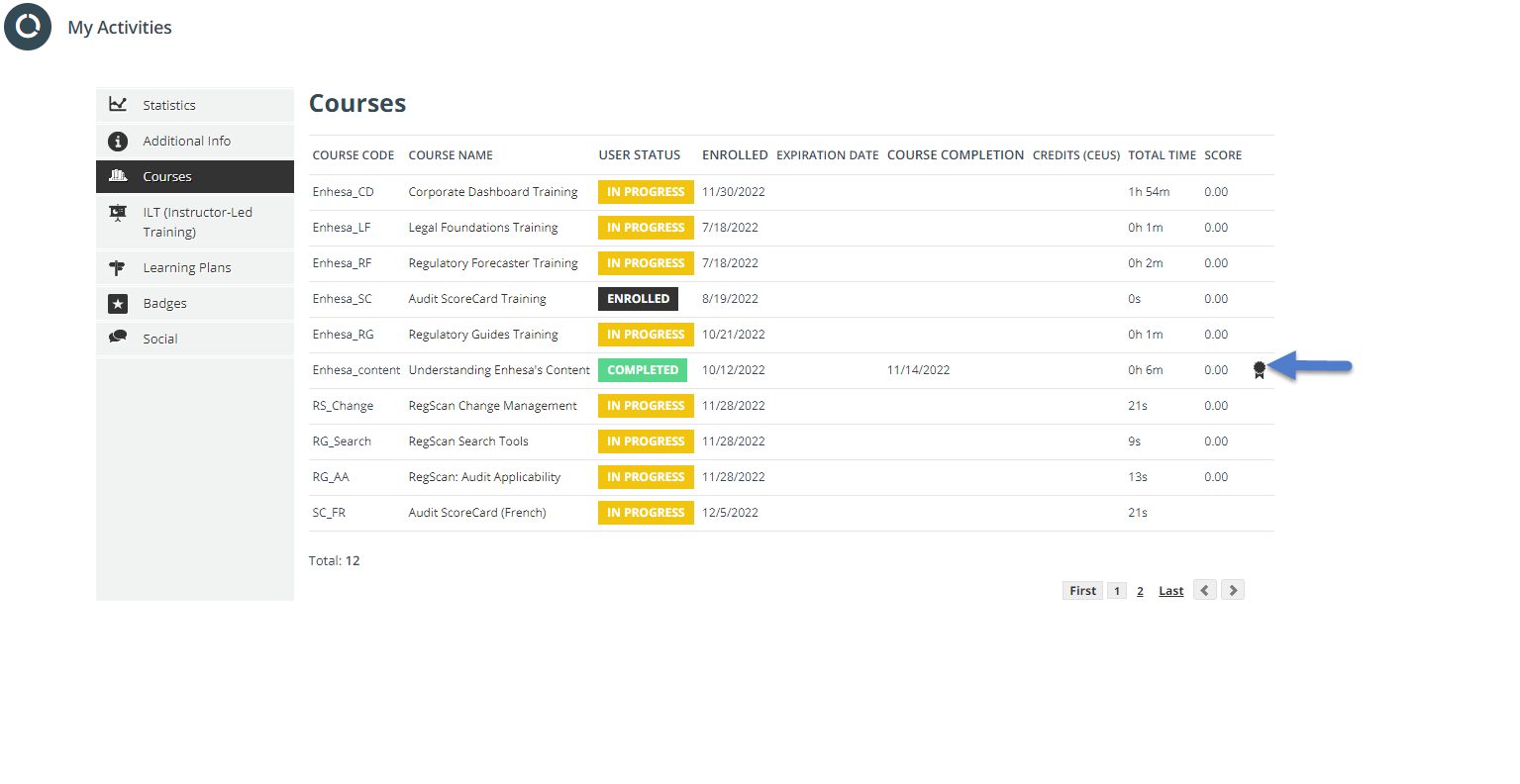The width and height of the screenshot is (1520, 784).
Task: Open the Corporate Dashboard Training course
Action: pyautogui.click(x=493, y=192)
